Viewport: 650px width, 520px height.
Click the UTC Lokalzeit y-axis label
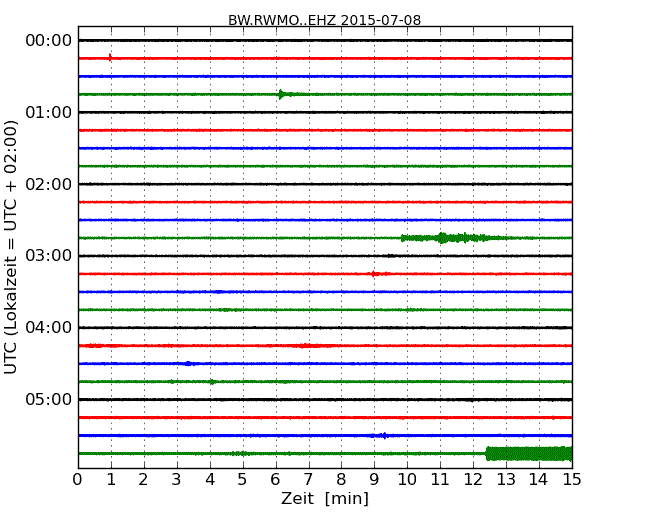point(11,247)
